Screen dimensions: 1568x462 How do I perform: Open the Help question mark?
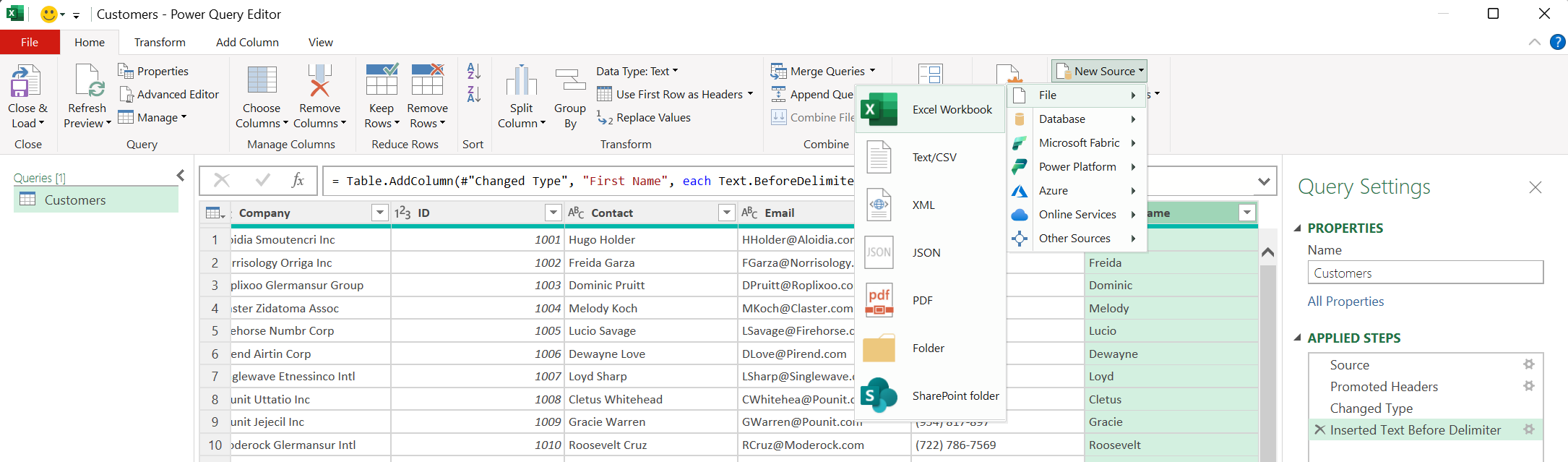pyautogui.click(x=1558, y=42)
